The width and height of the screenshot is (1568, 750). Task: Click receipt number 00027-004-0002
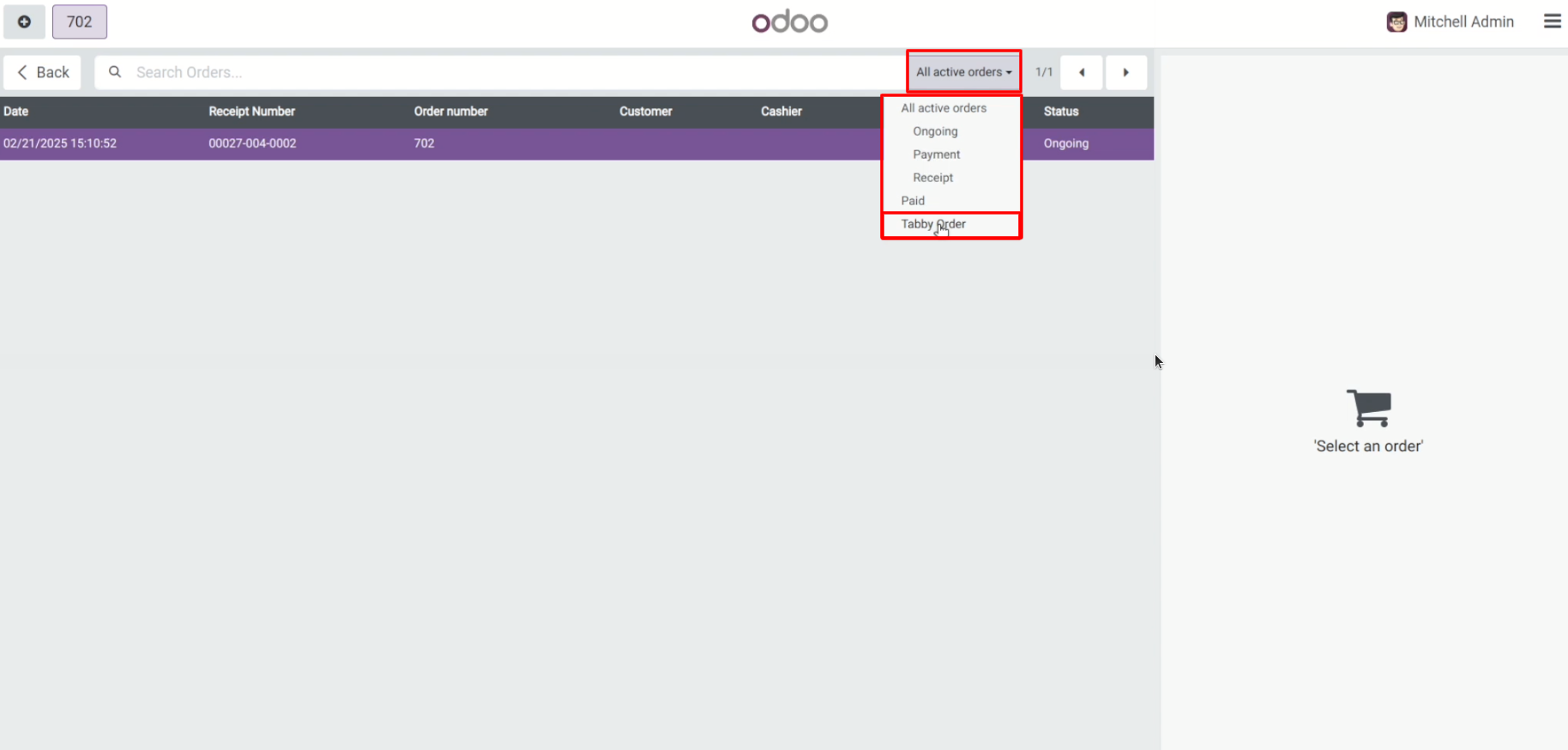[x=252, y=143]
